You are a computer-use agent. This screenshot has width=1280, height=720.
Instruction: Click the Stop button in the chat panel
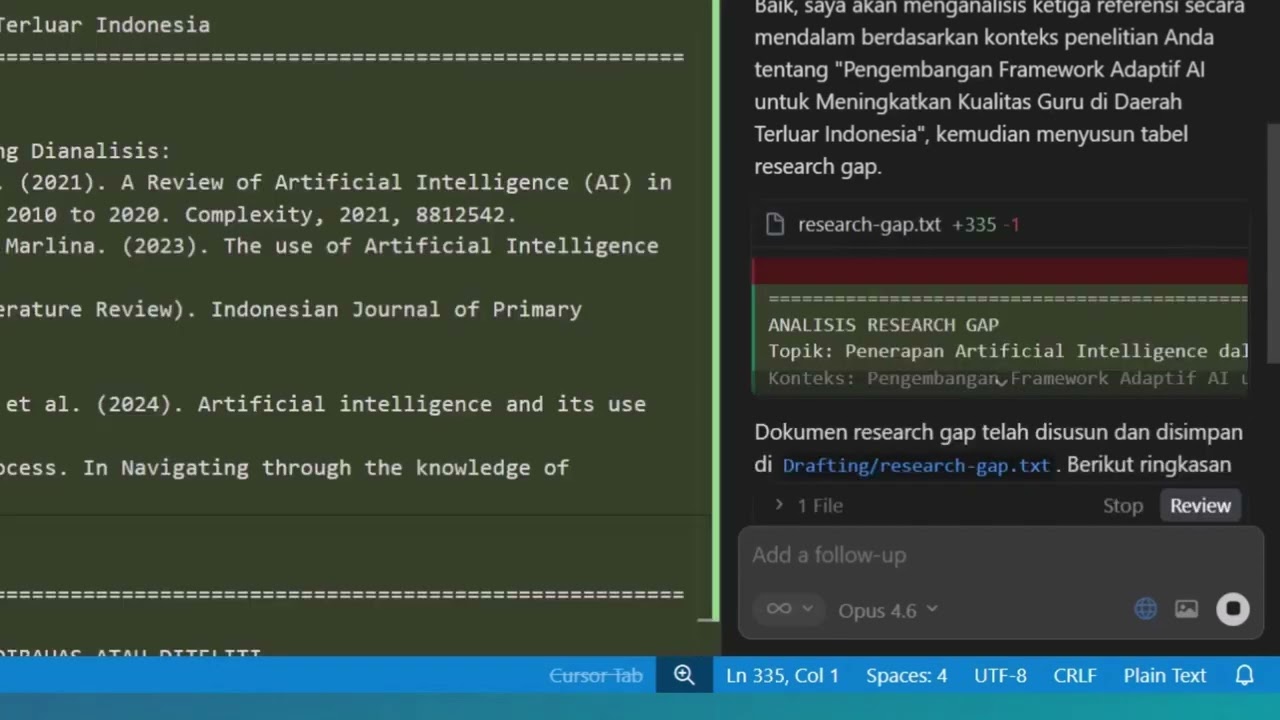click(x=1123, y=506)
